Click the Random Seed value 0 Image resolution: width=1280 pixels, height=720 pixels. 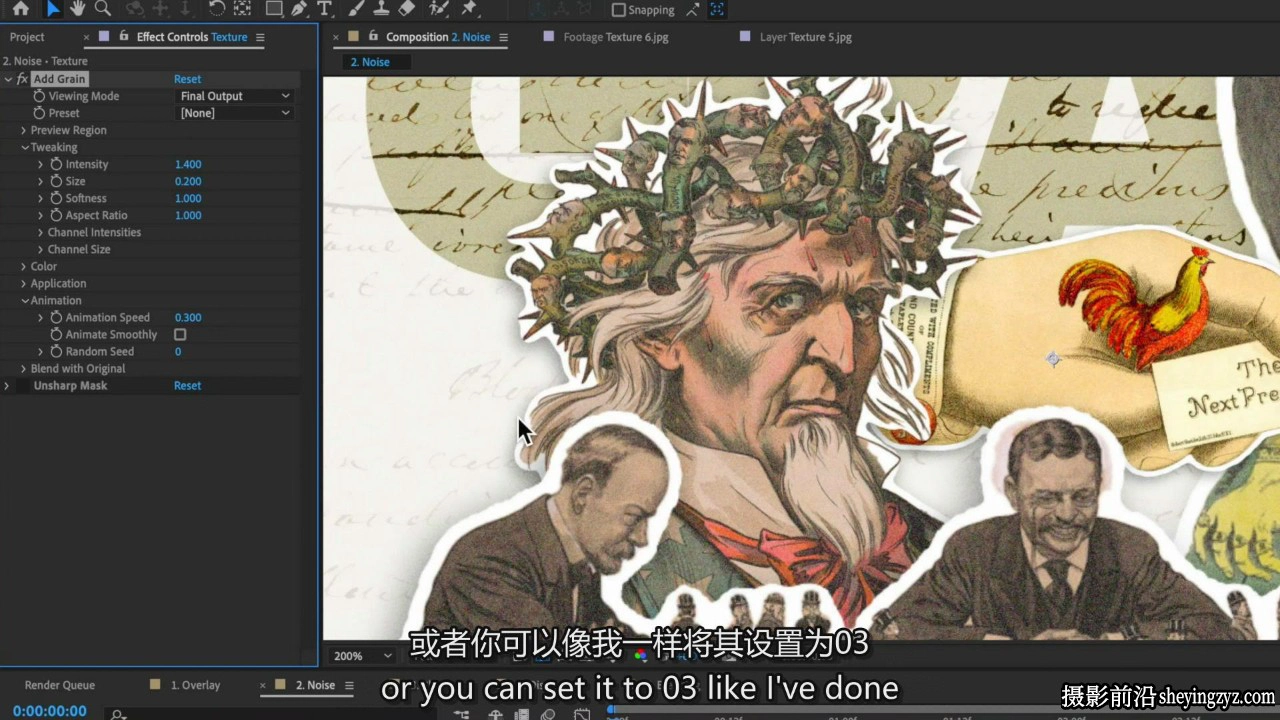point(178,351)
